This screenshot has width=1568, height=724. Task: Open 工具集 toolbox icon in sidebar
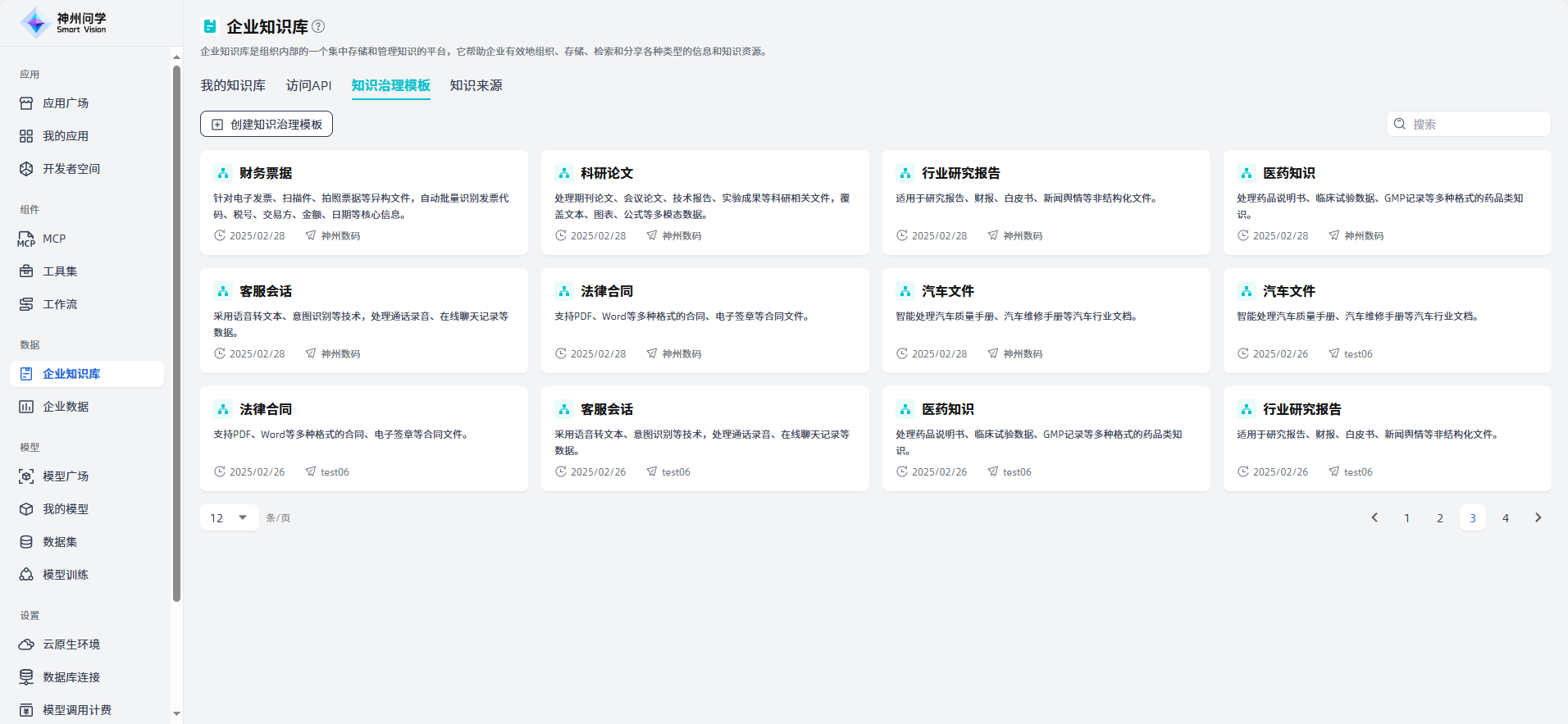pos(26,271)
